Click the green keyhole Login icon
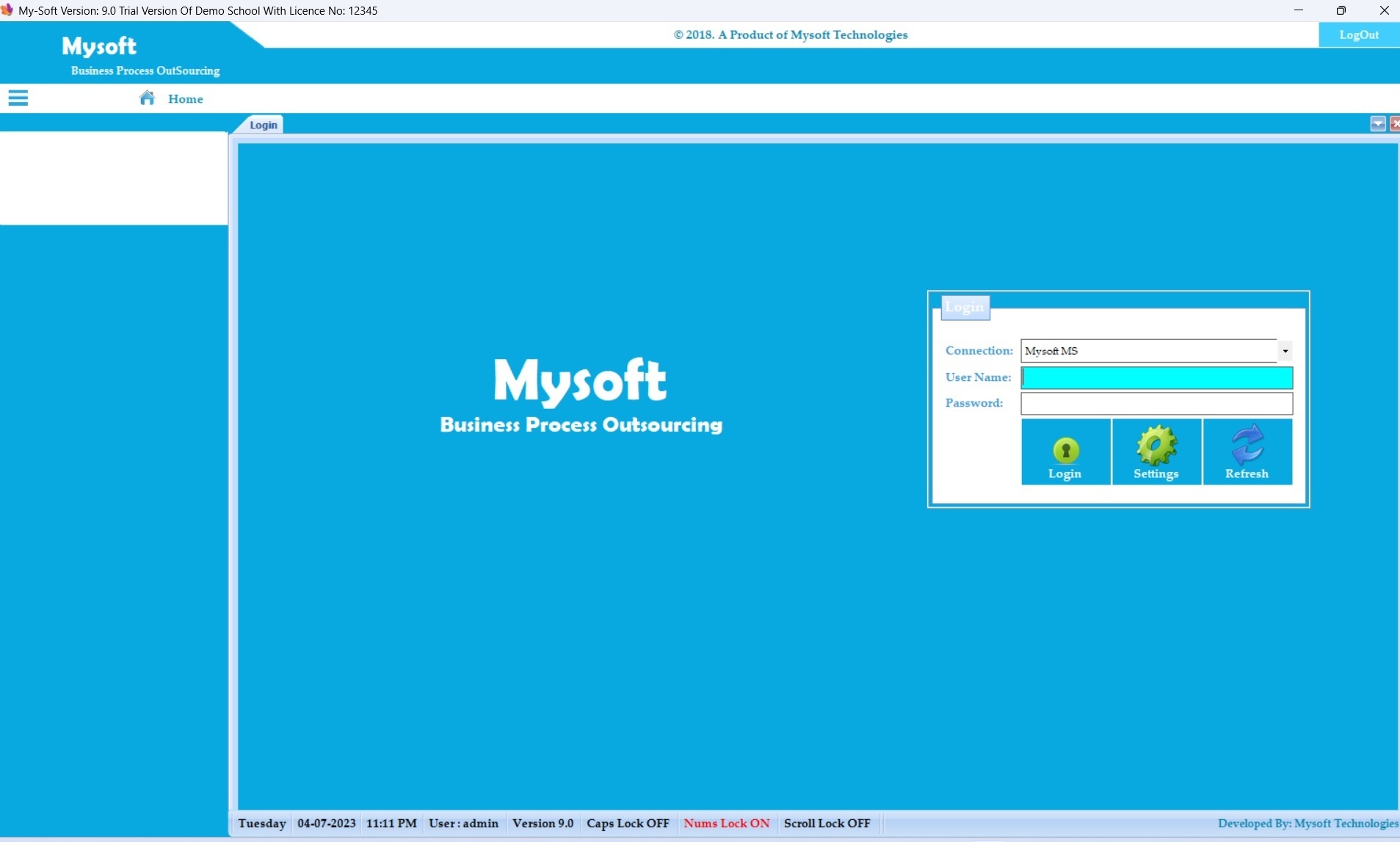Viewport: 1400px width, 842px height. point(1065,450)
